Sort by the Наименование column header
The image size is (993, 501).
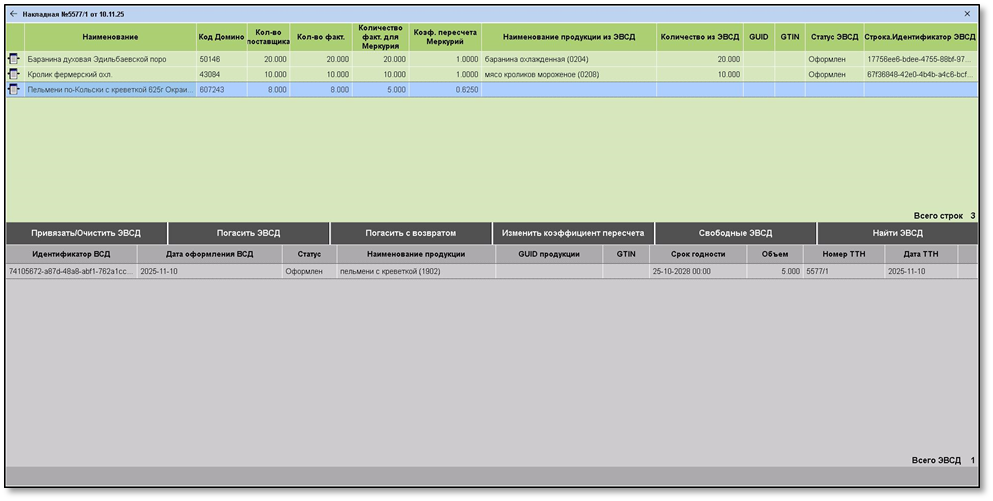click(110, 37)
